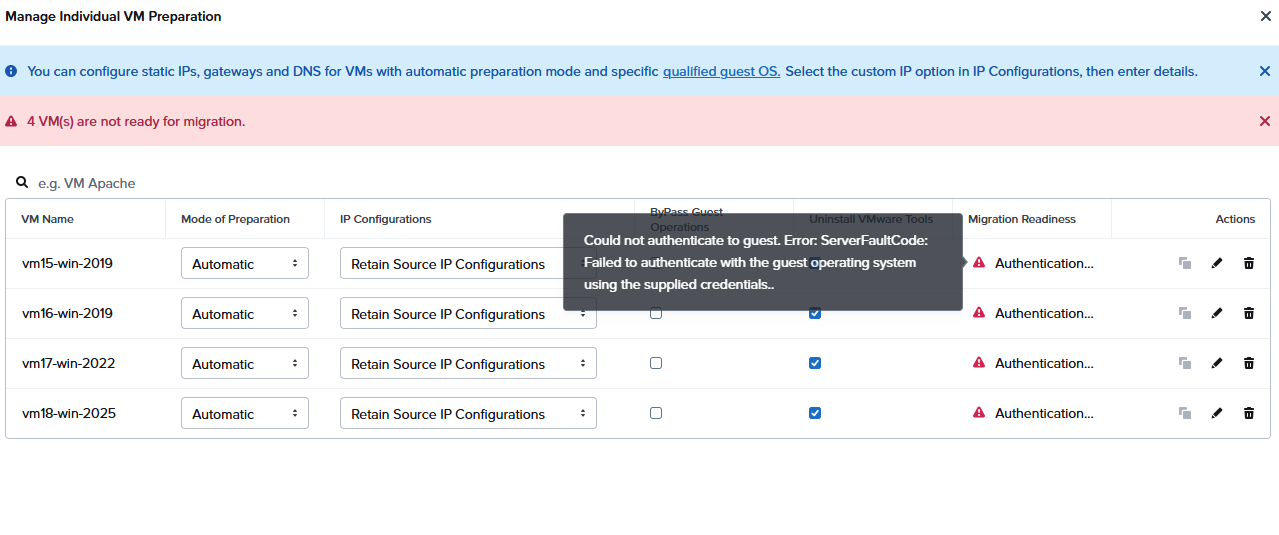Screen dimensions: 1279x535
Task: Edit vm18-win-2025 with the pencil icon
Action: pyautogui.click(x=1216, y=413)
